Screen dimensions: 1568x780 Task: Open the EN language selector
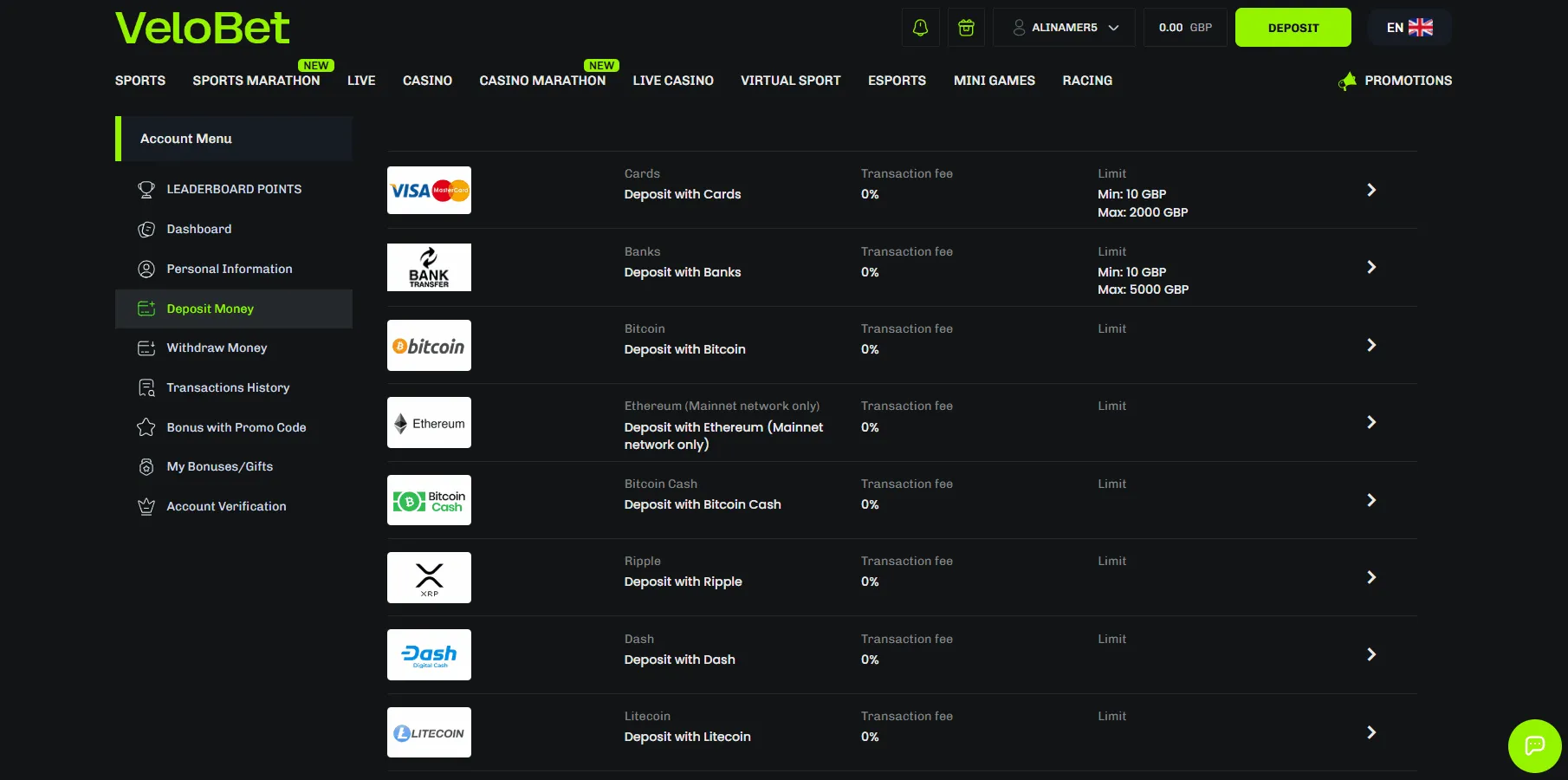coord(1409,28)
